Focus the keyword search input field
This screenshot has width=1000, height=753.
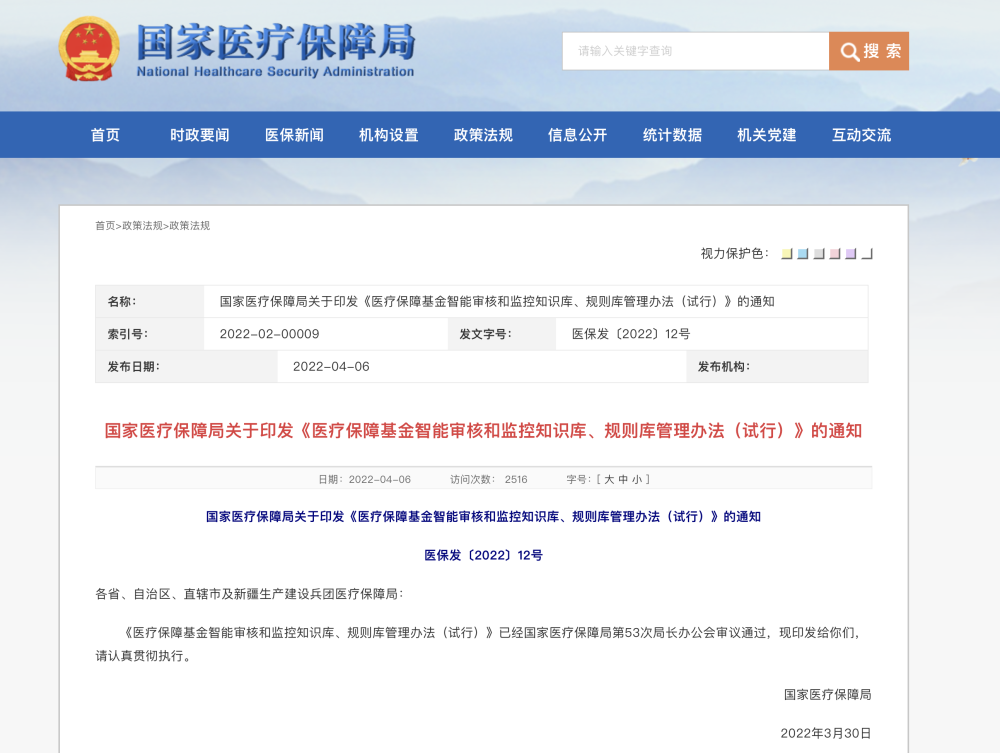tap(695, 51)
